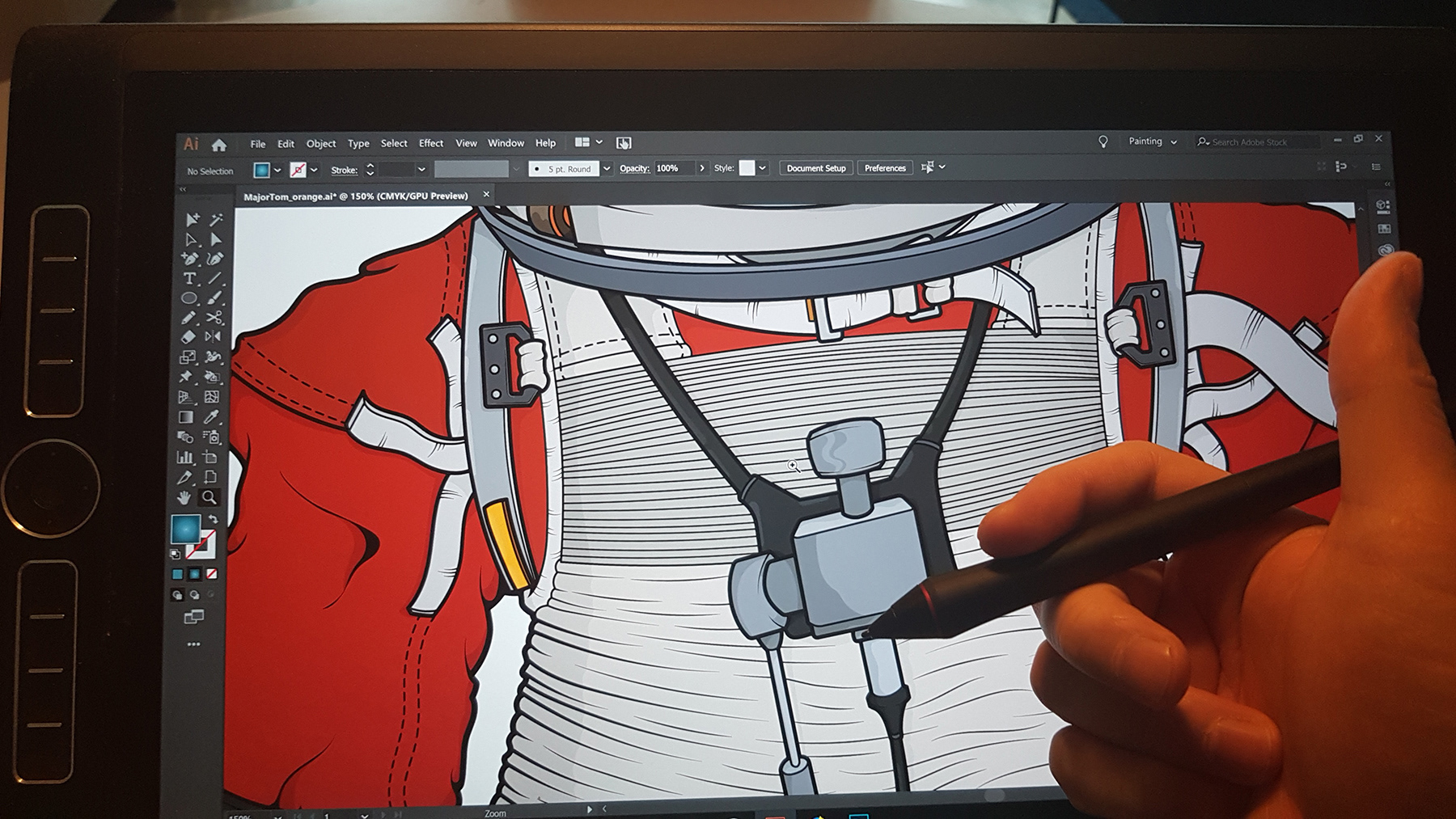Select the Paintbrush tool
1456x819 pixels.
(214, 298)
